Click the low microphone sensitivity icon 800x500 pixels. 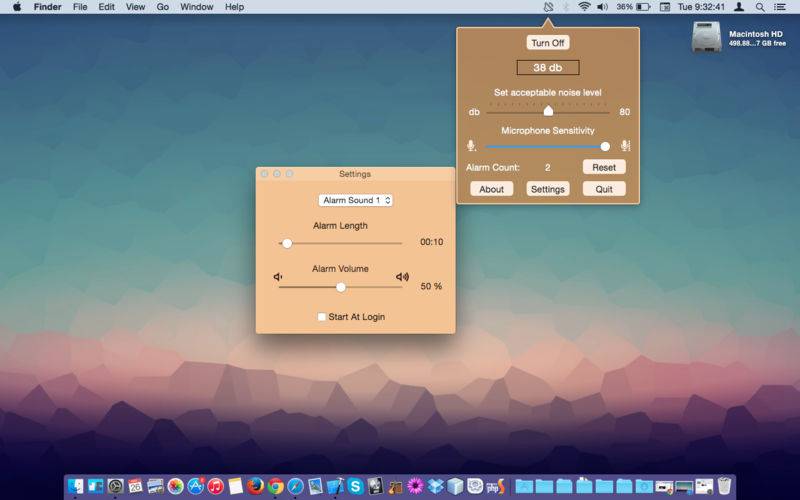471,146
